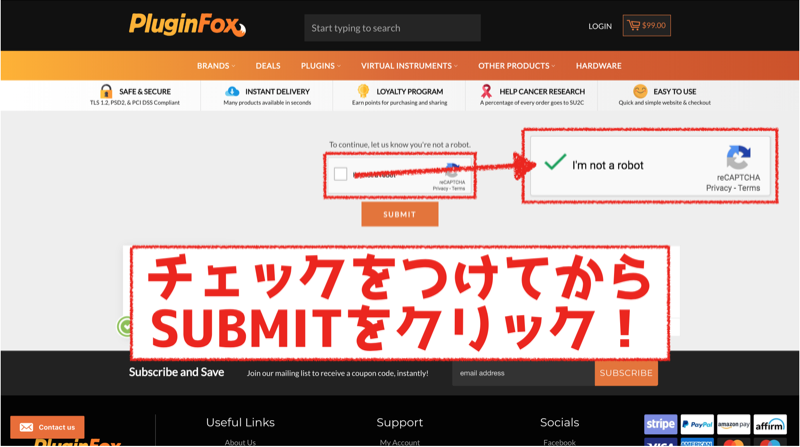The width and height of the screenshot is (800, 447).
Task: Expand the VIRTUAL INSTRUMENTS dropdown
Action: pyautogui.click(x=409, y=66)
